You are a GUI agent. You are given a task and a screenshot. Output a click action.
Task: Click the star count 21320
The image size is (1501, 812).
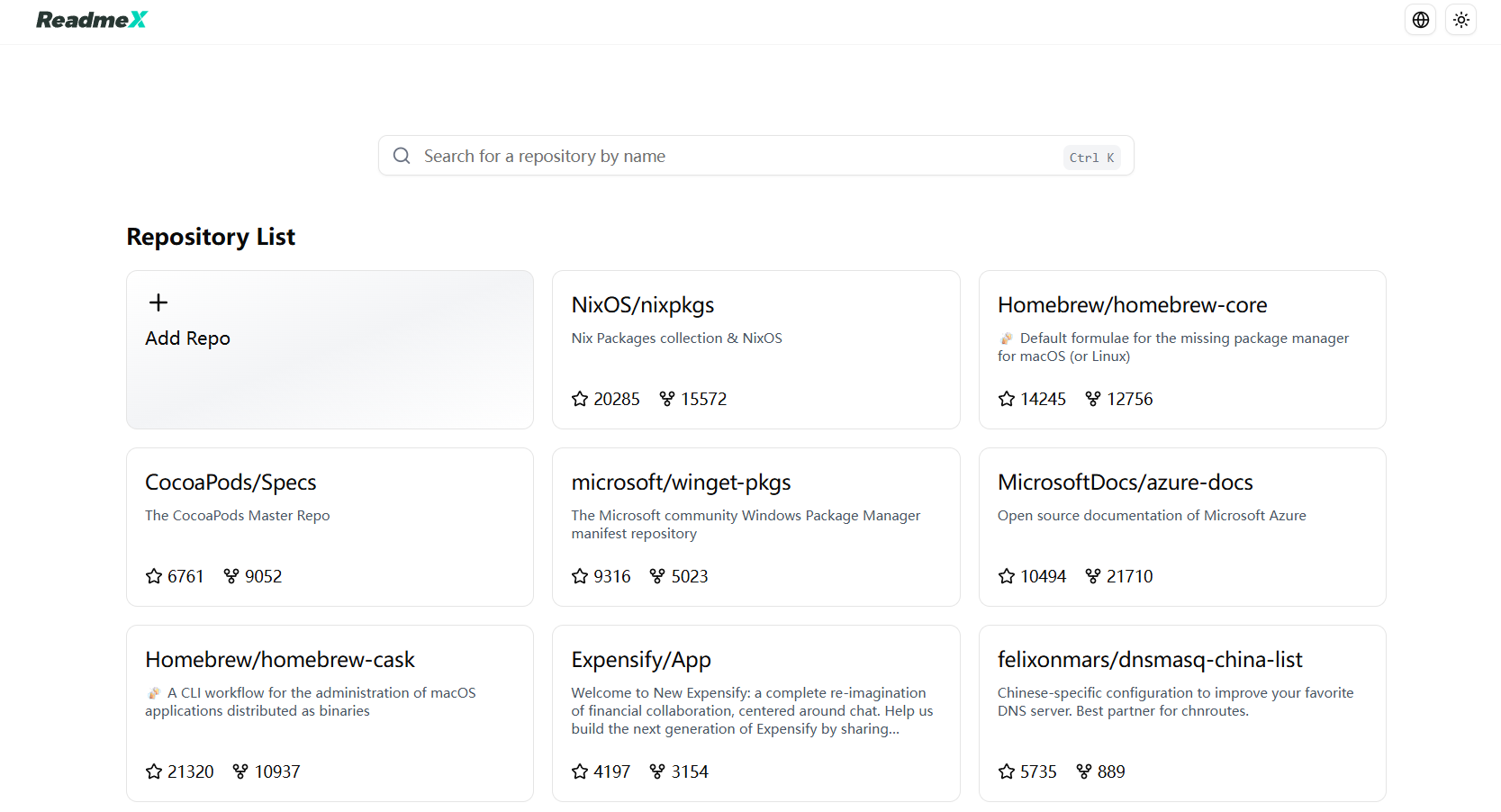pos(191,771)
